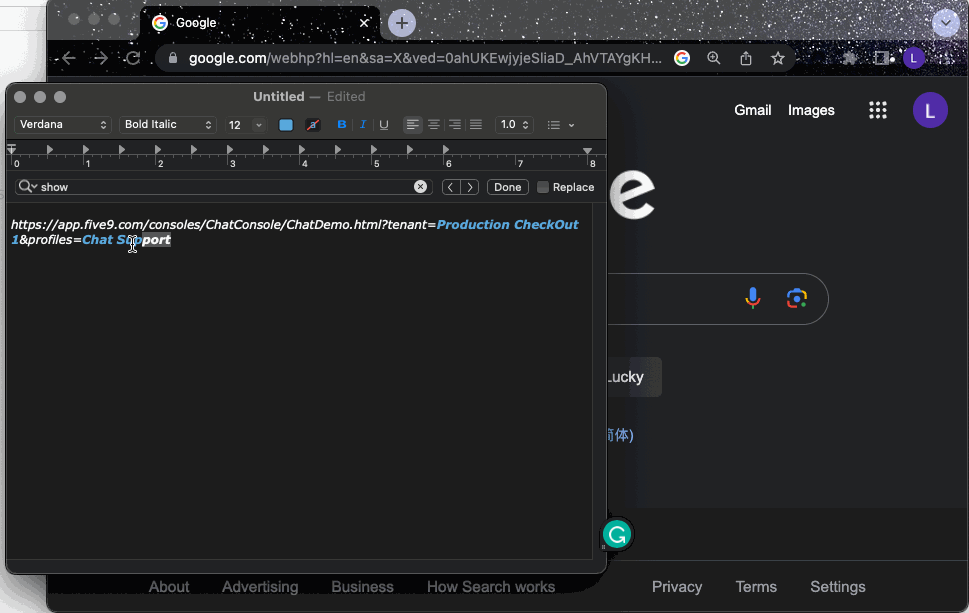Viewport: 969px width, 613px height.
Task: Select the Google tab in Chrome
Action: coord(260,23)
